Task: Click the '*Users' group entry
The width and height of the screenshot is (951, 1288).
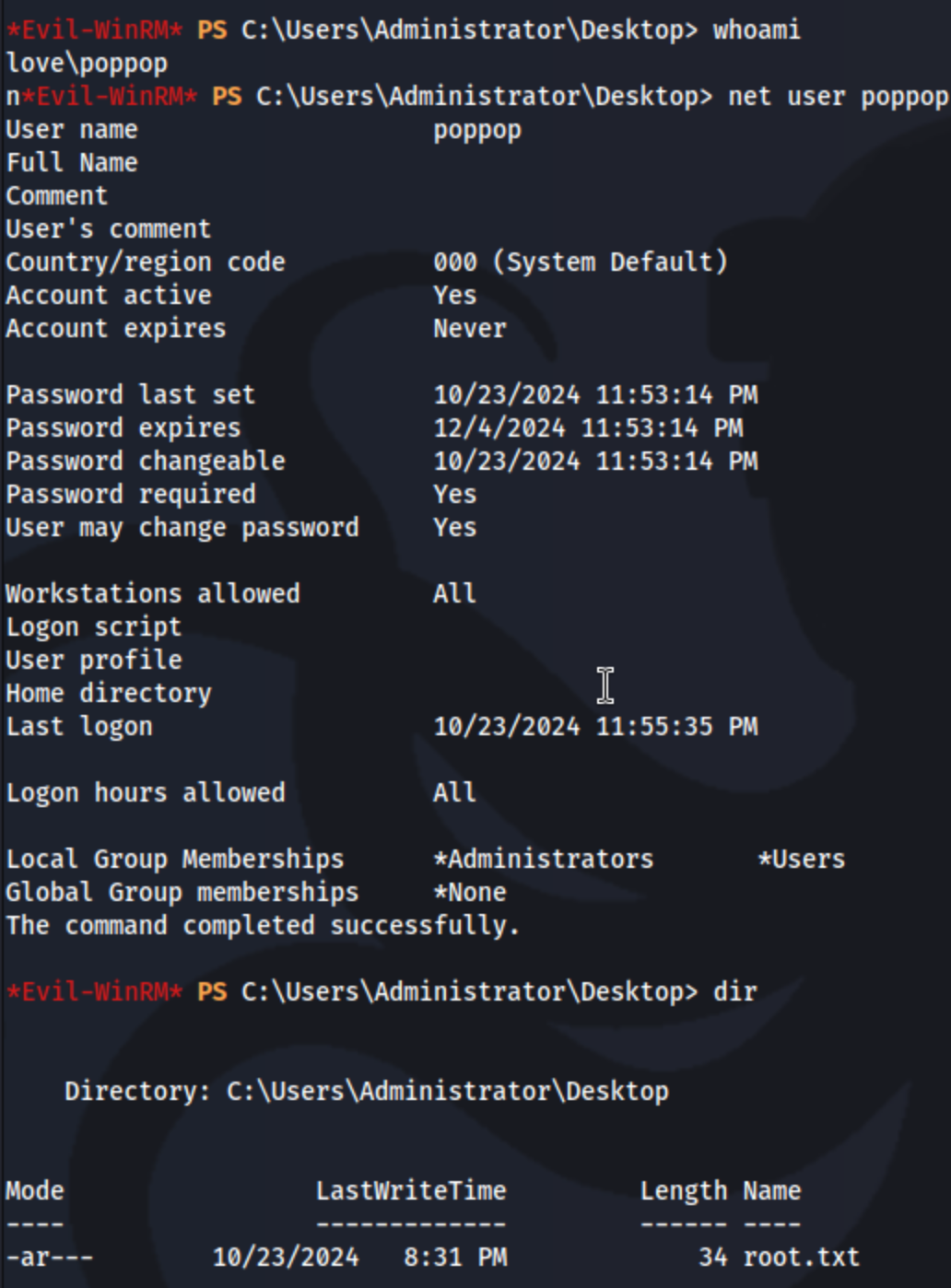Action: click(x=802, y=859)
